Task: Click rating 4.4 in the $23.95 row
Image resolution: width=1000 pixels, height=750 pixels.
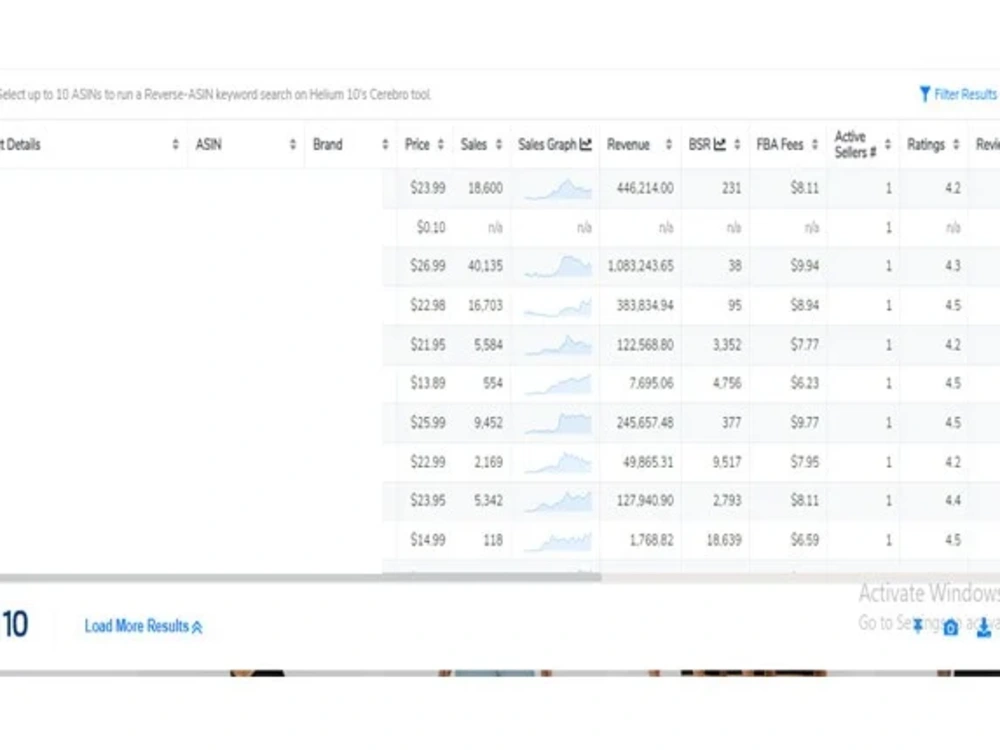Action: pos(953,501)
